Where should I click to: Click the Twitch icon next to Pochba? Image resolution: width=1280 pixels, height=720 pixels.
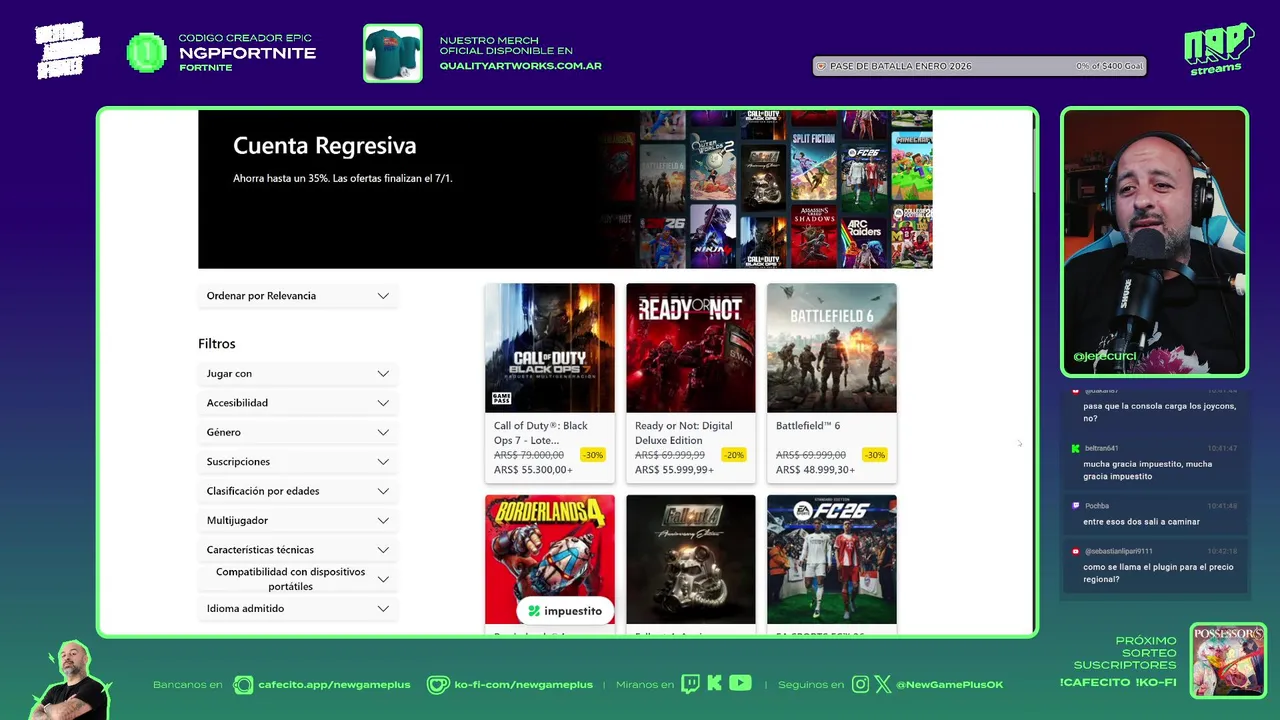pos(1075,506)
